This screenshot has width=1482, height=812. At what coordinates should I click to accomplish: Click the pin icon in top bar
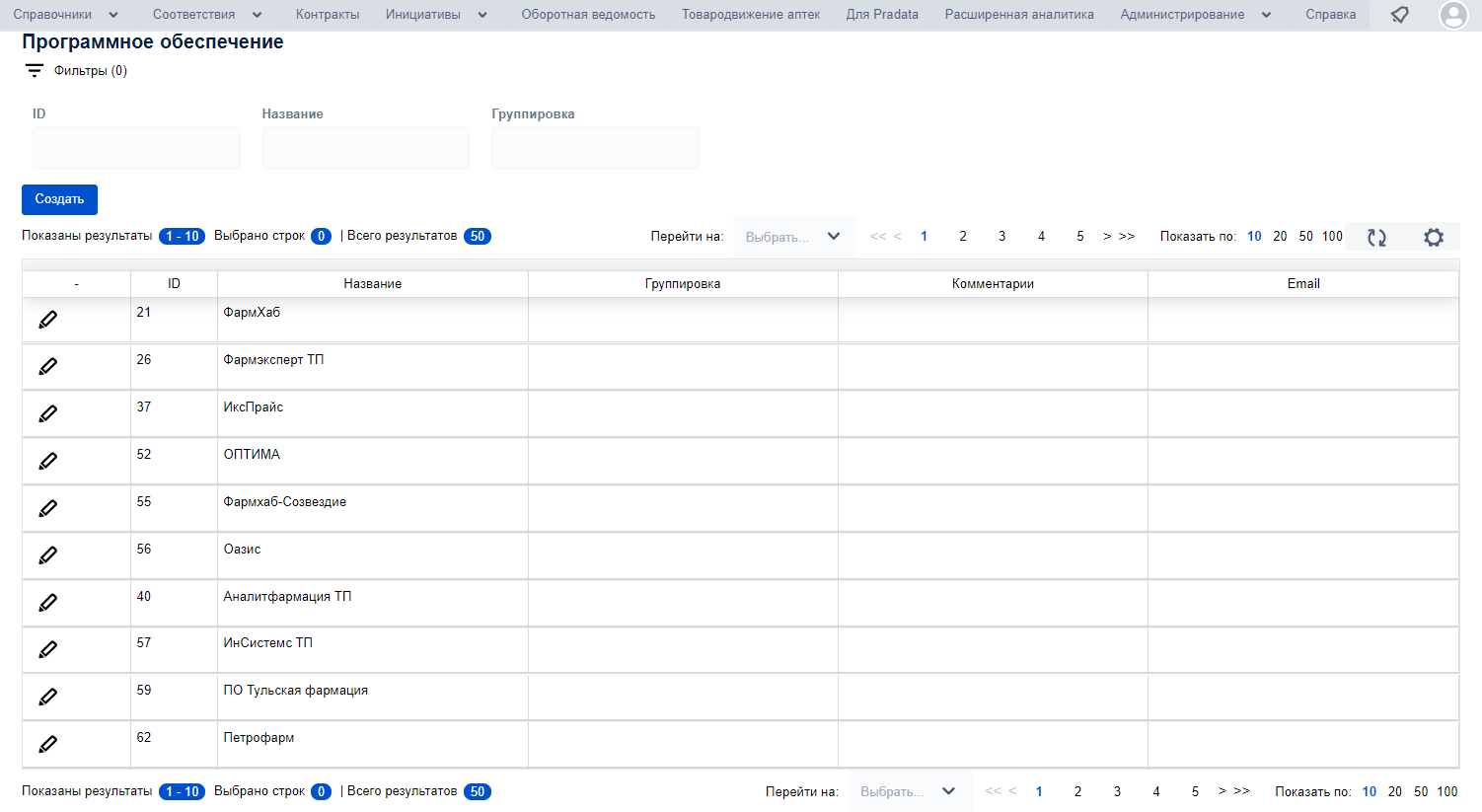click(1399, 15)
